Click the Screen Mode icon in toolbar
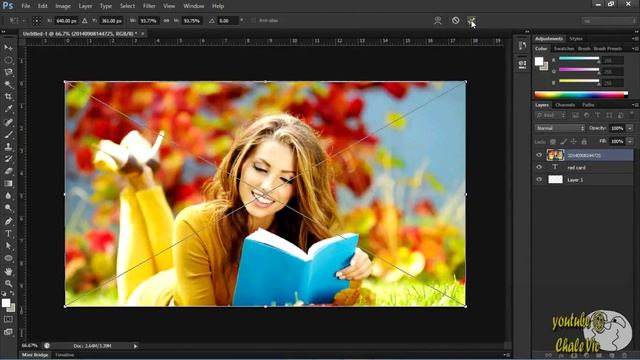This screenshot has width=640, height=360. tap(8, 332)
